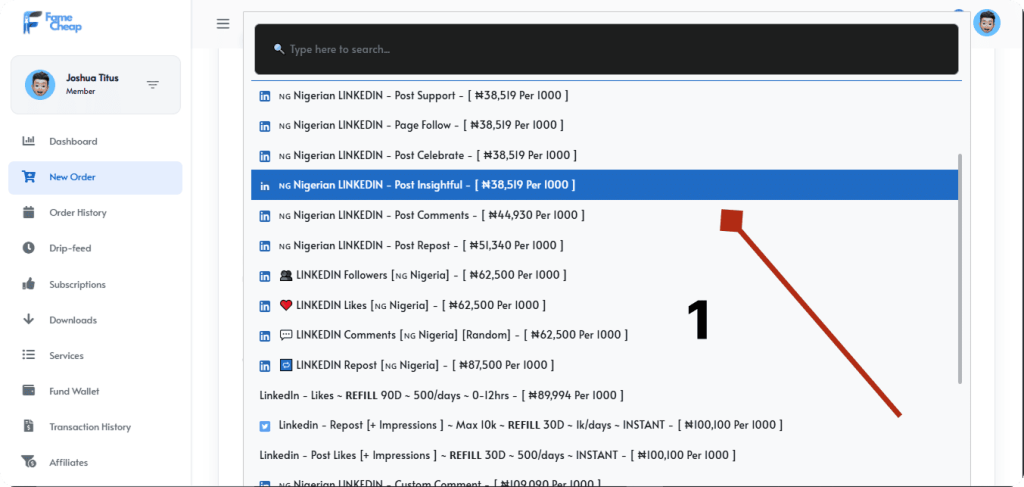Viewport: 1024px width, 487px height.
Task: Select Linkedin Repost + Impressions option
Action: [x=604, y=425]
